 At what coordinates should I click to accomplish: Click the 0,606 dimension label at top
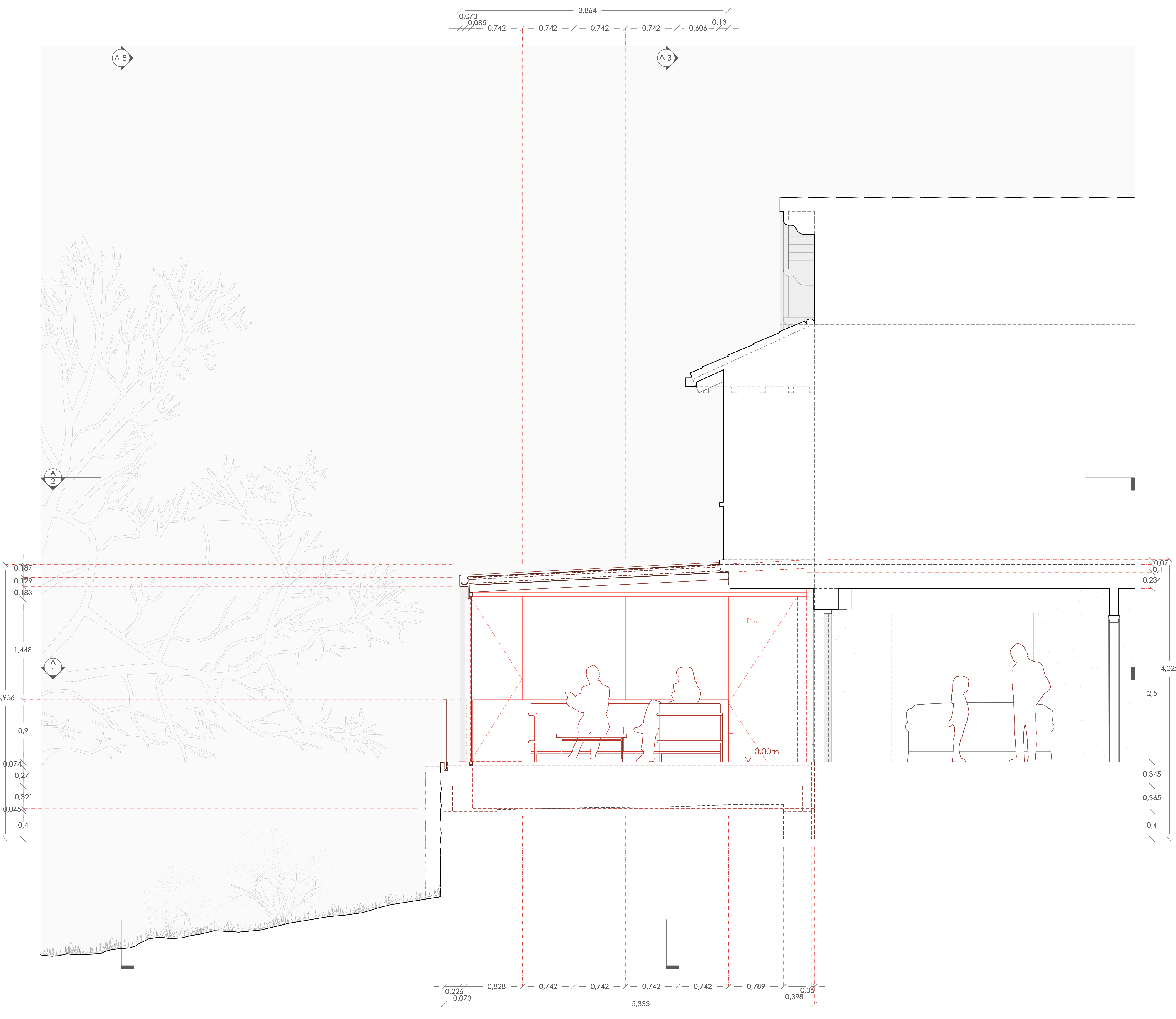coord(698,28)
